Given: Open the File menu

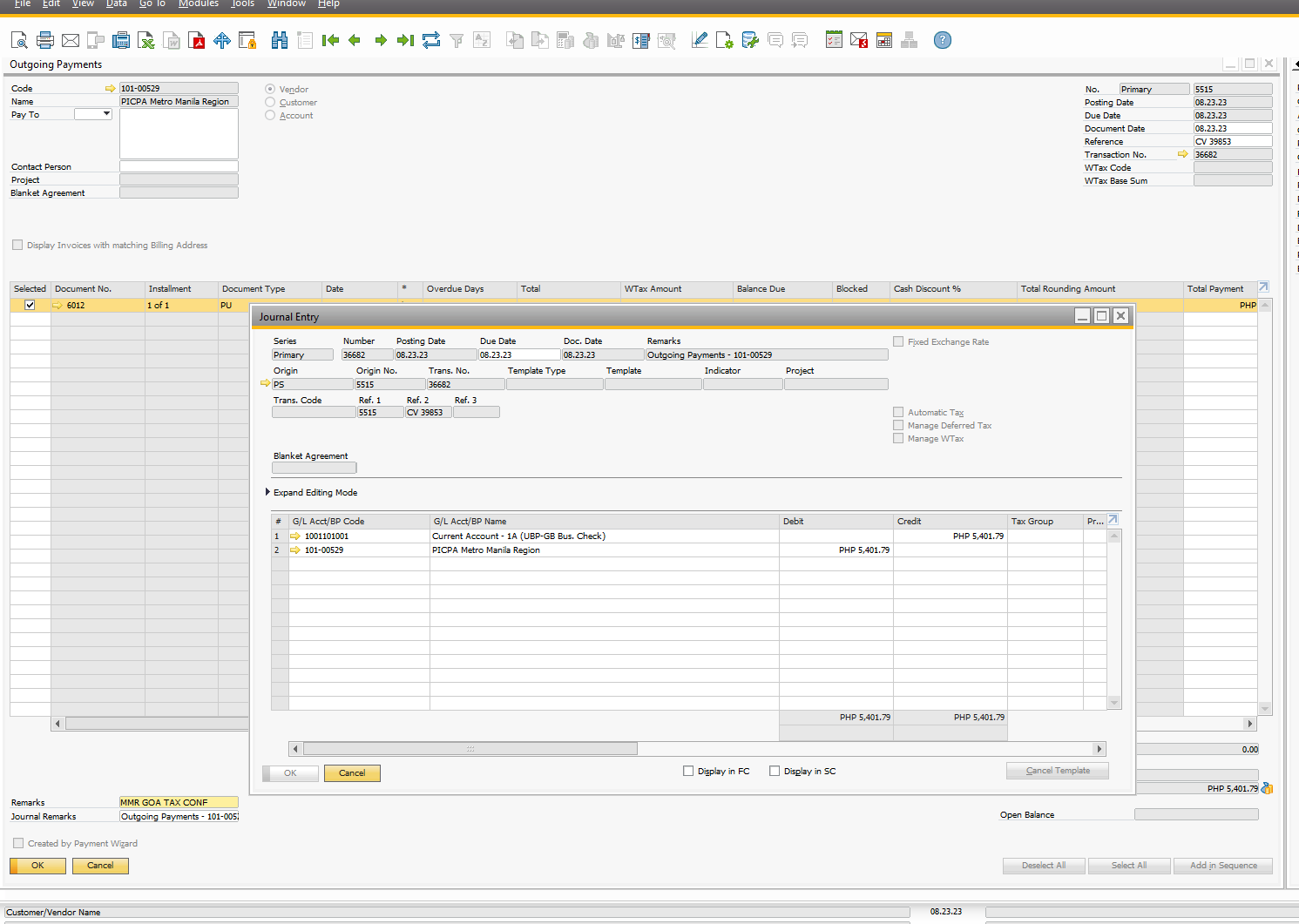Looking at the screenshot, I should pyautogui.click(x=23, y=3).
